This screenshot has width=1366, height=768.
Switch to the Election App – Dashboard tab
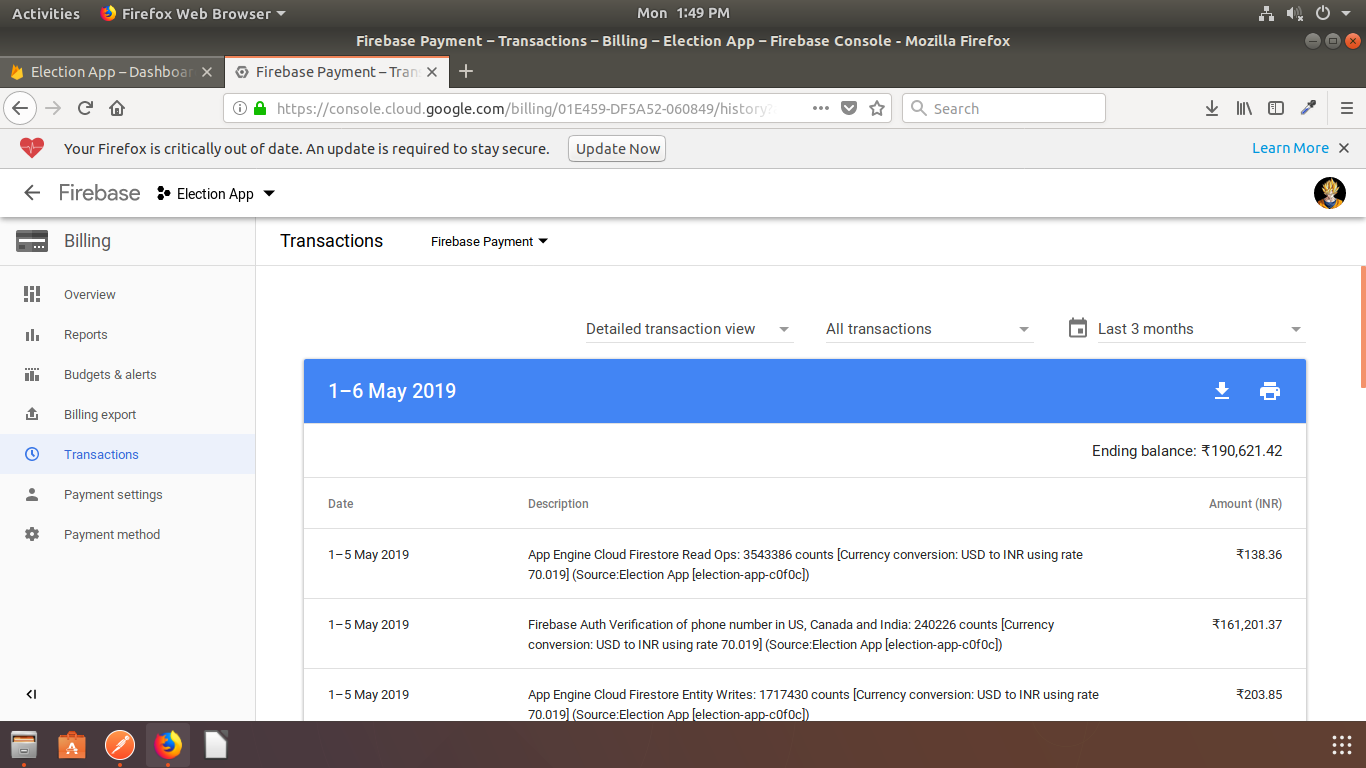click(x=111, y=72)
